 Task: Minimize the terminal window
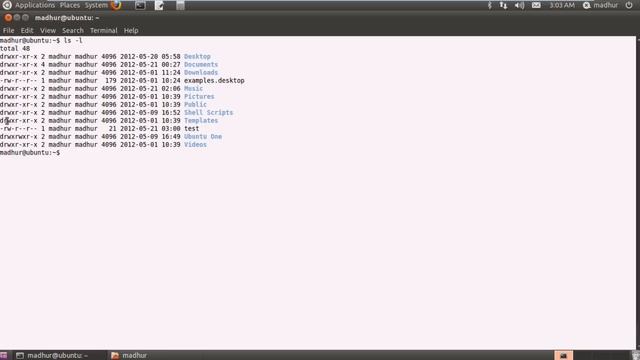[x=17, y=18]
